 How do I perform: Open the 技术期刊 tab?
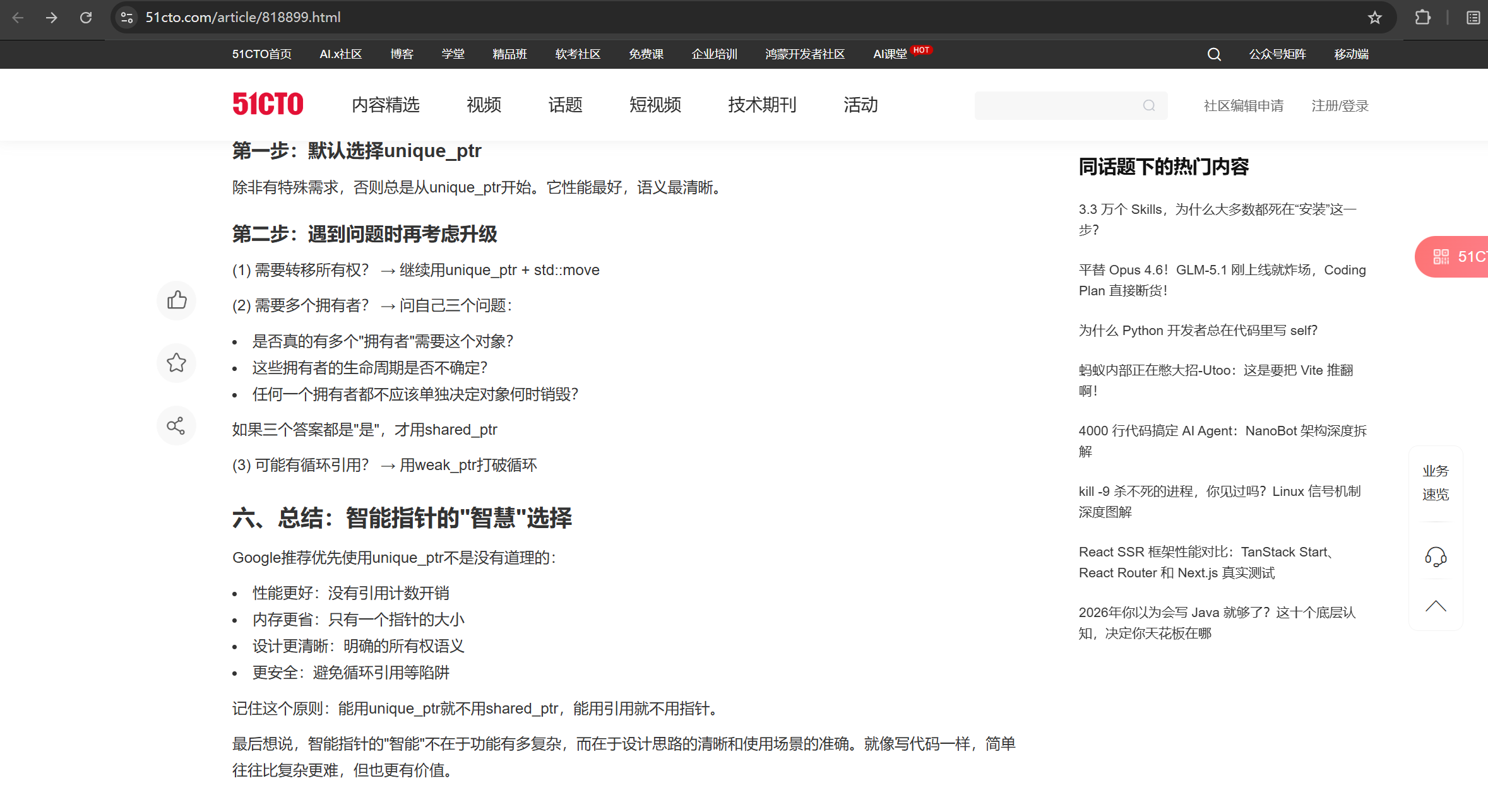pyautogui.click(x=762, y=105)
